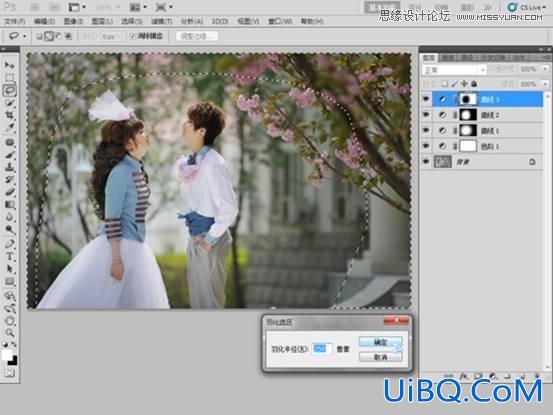
Task: Click the Lock all padlock icon
Action: click(474, 84)
